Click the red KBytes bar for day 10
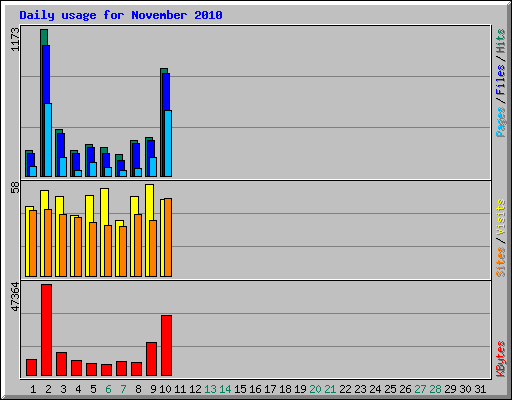This screenshot has height=400, width=512. [x=166, y=346]
